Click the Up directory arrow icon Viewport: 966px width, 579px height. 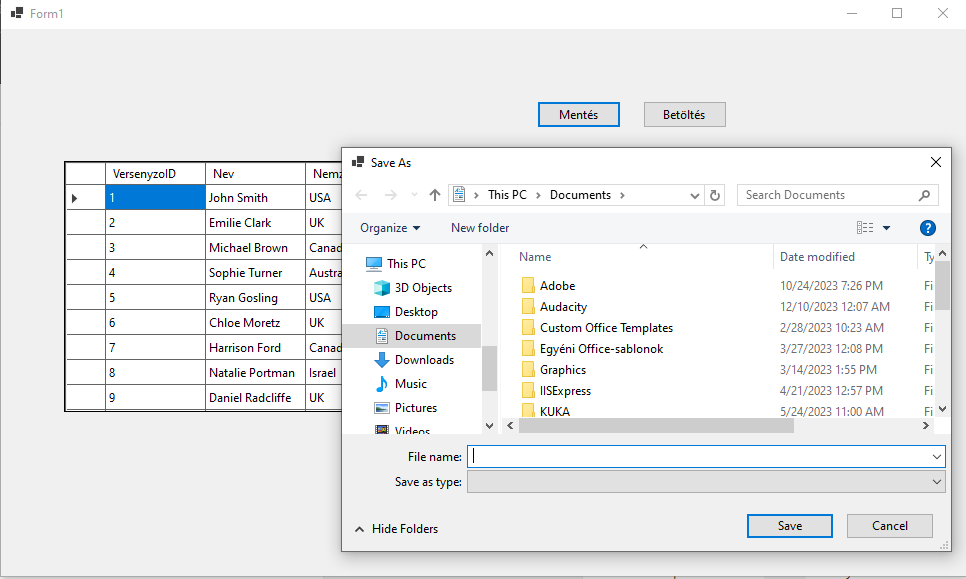coord(435,195)
